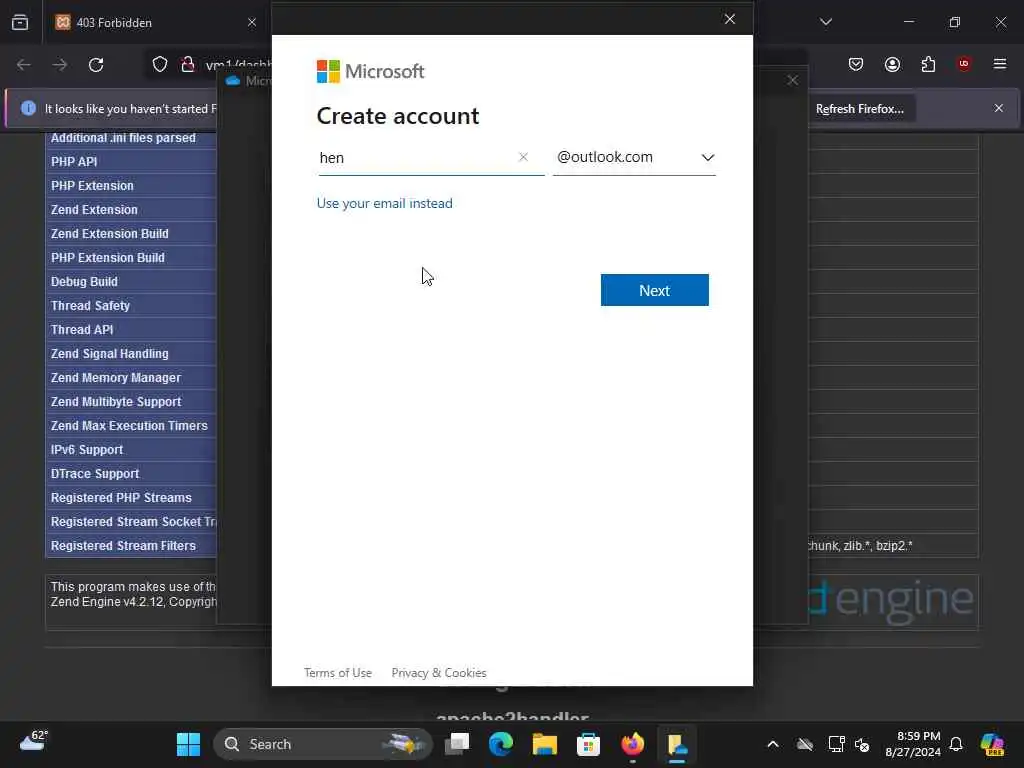Open the Privacy & Cookies link
This screenshot has width=1024, height=768.
(439, 673)
